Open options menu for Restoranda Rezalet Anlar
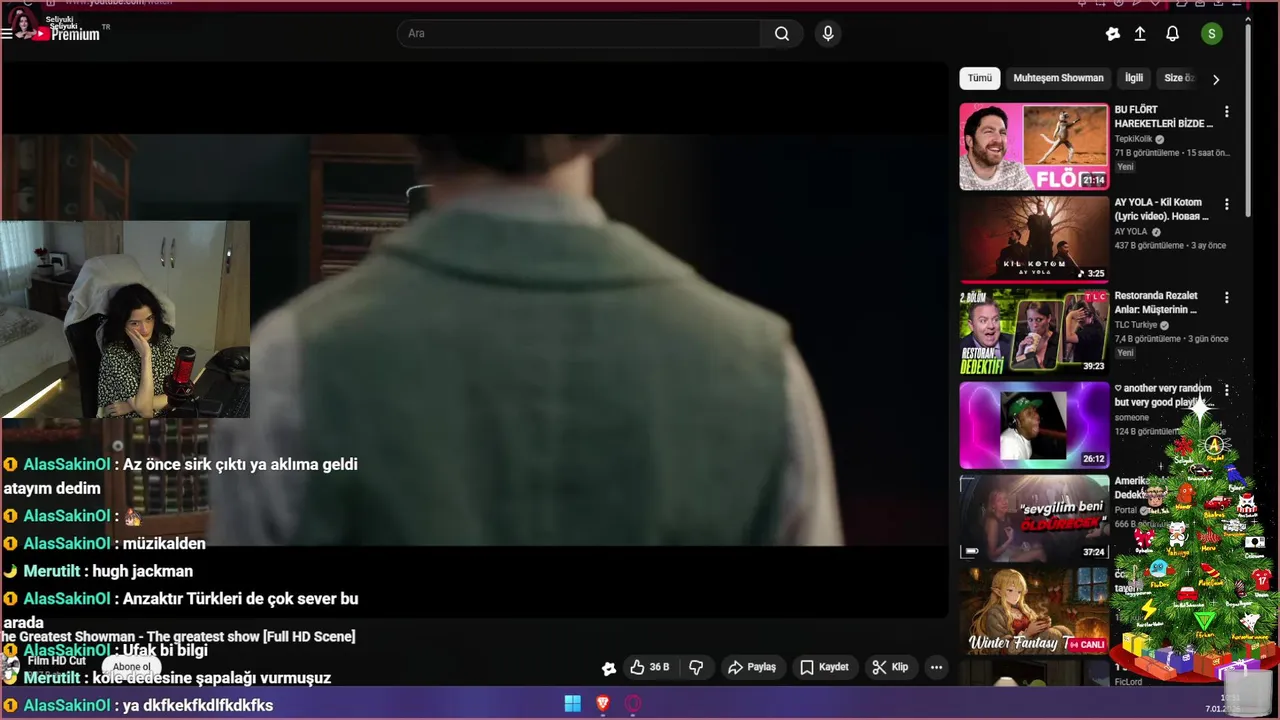This screenshot has height=720, width=1280. 1227,297
